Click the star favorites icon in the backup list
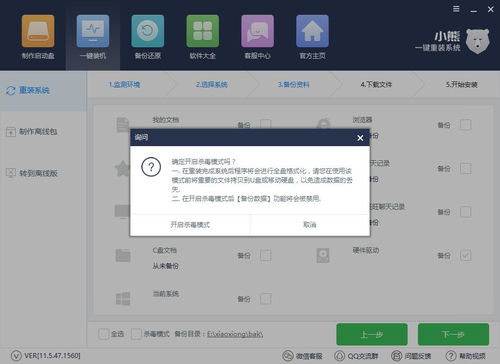The width and height of the screenshot is (500, 364). pos(122,168)
